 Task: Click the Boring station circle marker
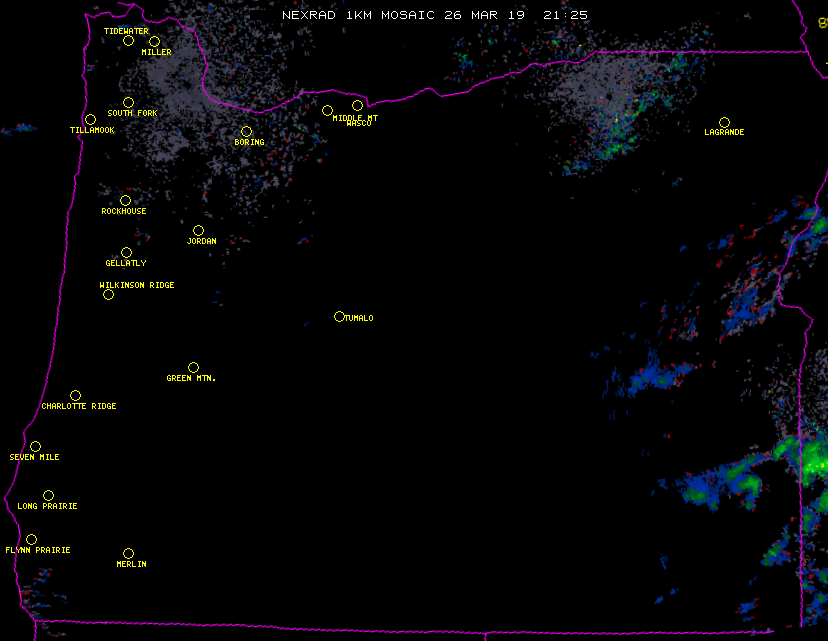pos(246,132)
